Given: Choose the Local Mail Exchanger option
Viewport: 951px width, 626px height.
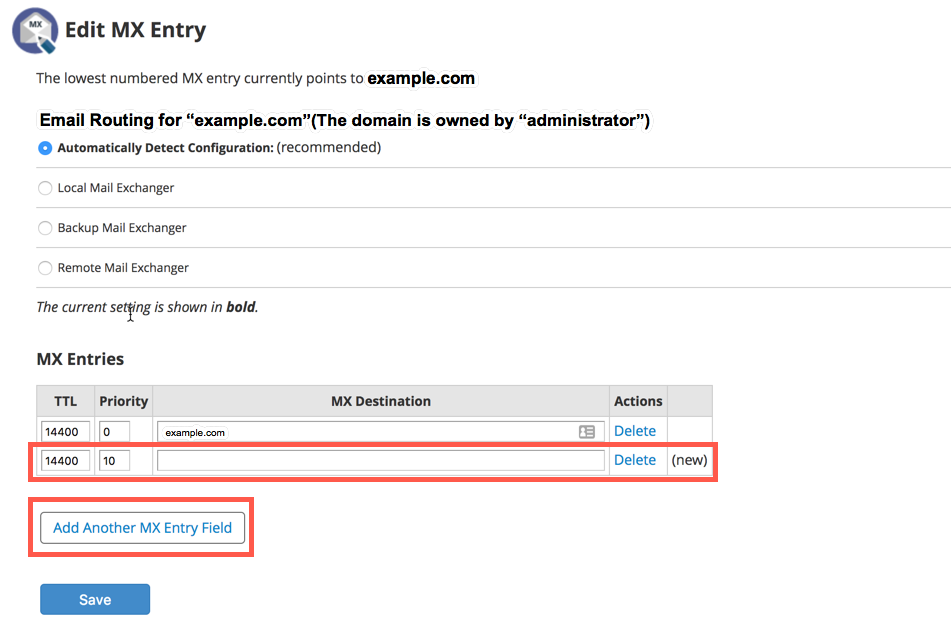Looking at the screenshot, I should pyautogui.click(x=45, y=188).
